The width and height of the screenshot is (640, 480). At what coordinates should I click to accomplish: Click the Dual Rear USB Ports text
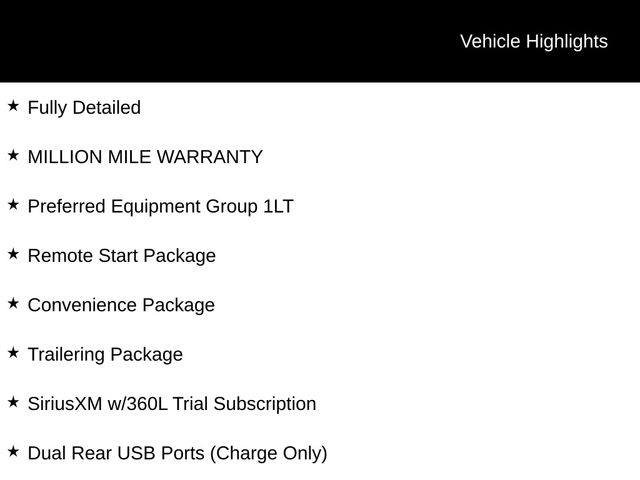coord(117,453)
